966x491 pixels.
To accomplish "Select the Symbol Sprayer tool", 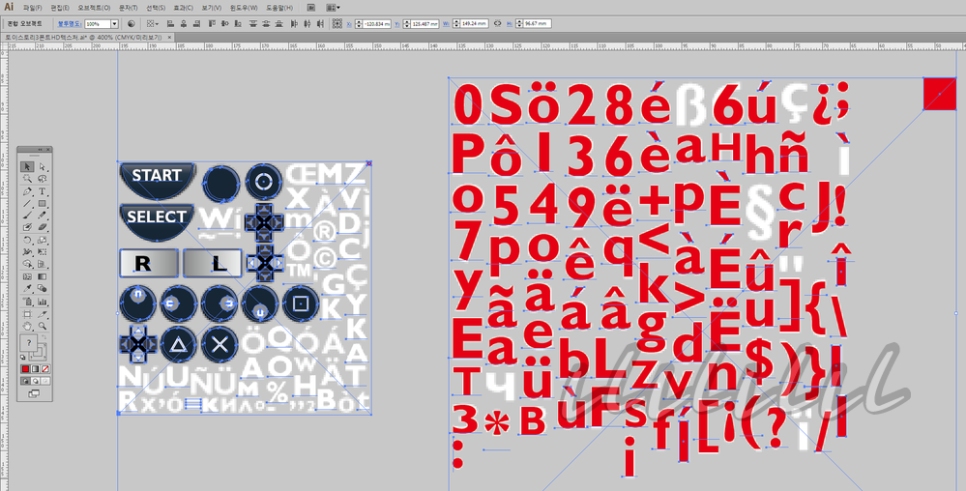I will [26, 301].
